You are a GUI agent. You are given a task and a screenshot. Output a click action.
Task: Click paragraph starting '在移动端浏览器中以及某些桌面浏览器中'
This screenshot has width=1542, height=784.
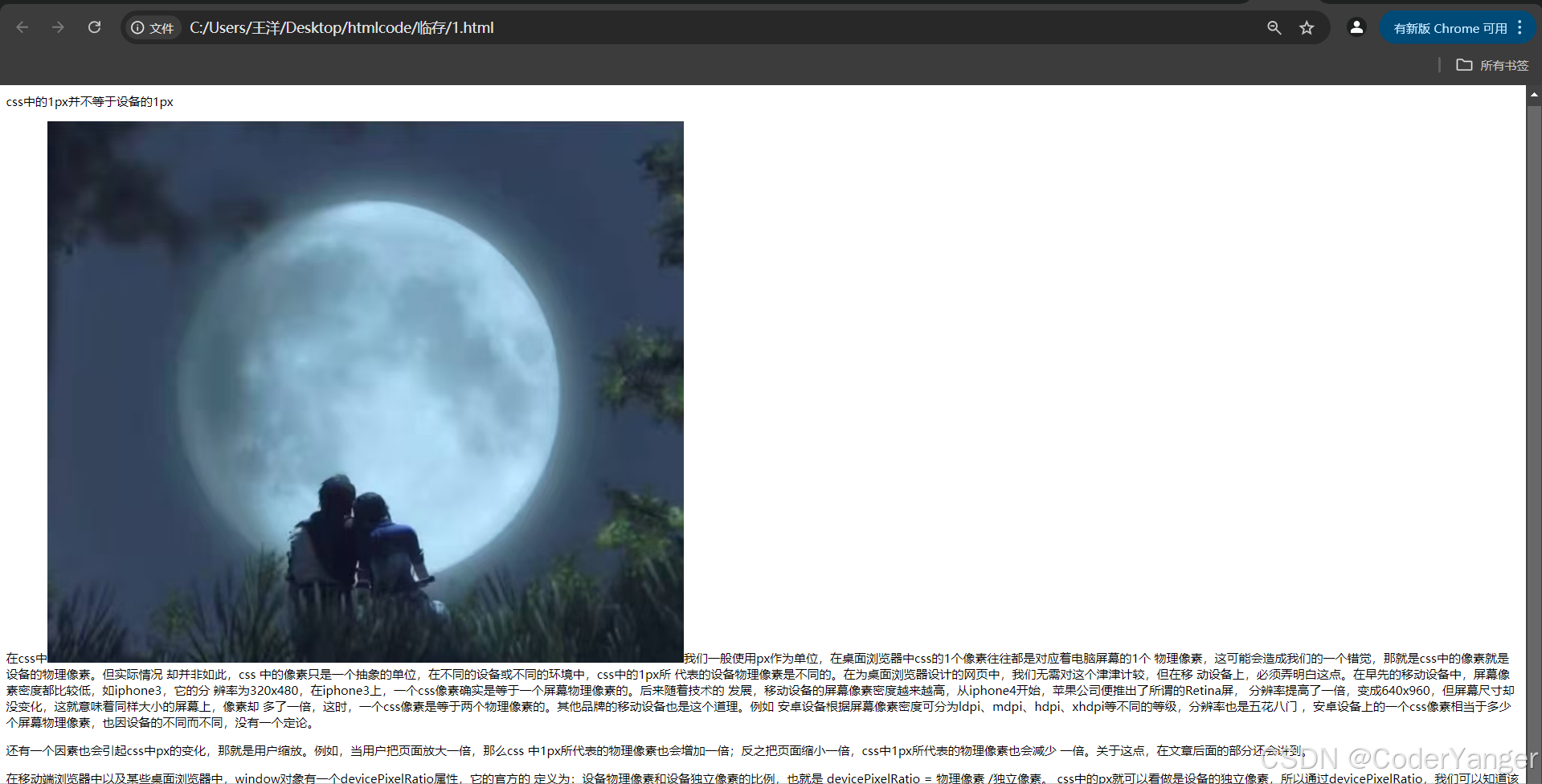[763, 778]
